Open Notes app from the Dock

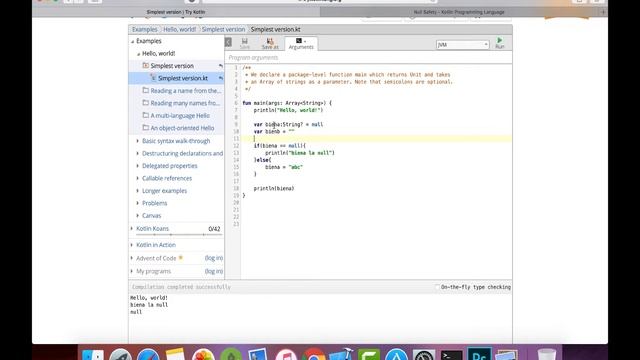[176, 354]
